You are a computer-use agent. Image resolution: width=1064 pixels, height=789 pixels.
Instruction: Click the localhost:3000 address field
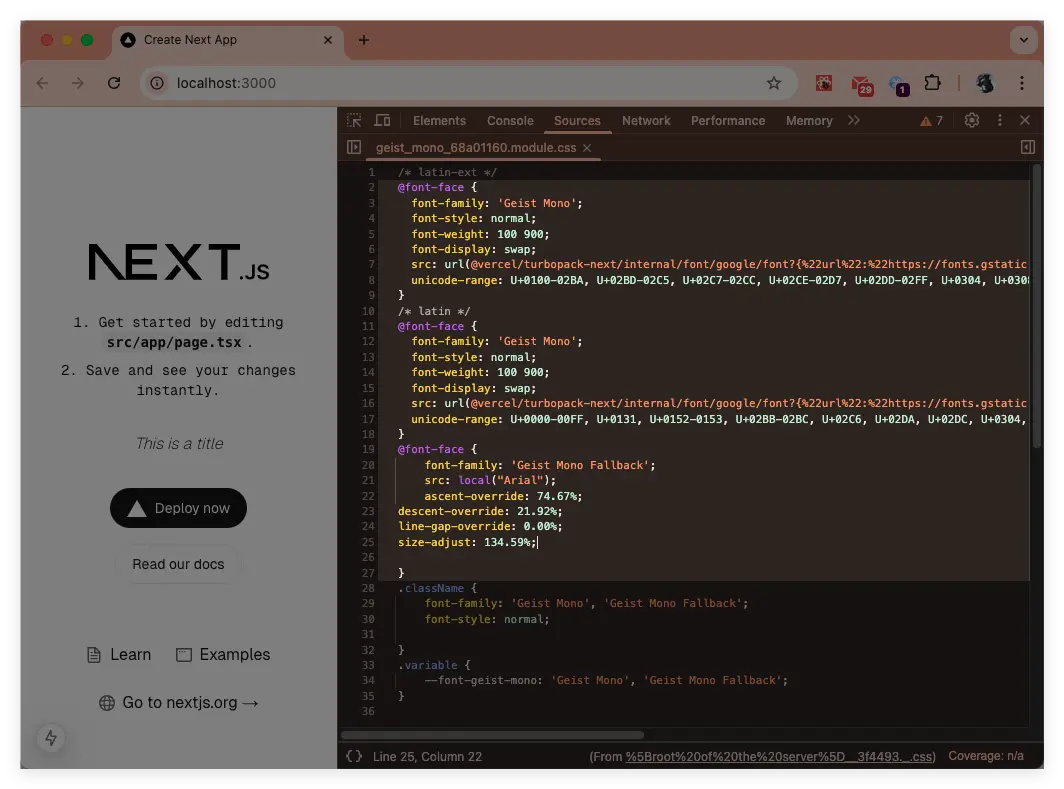468,83
